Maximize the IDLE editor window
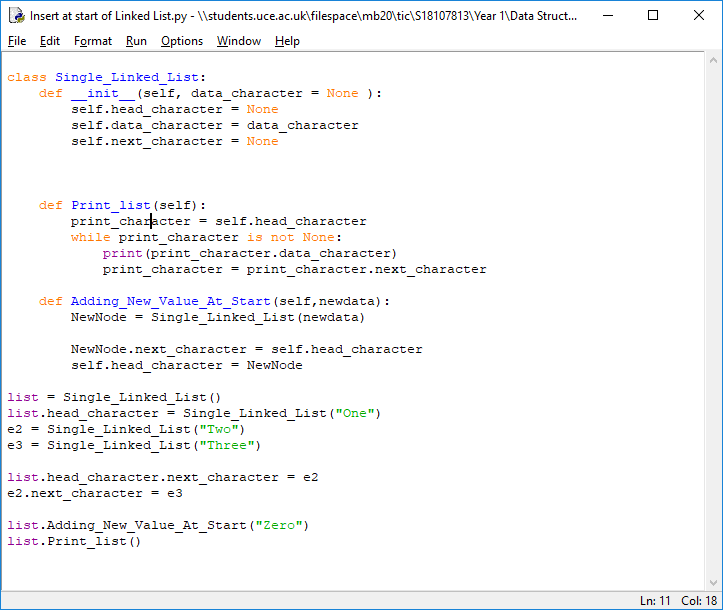 (653, 16)
